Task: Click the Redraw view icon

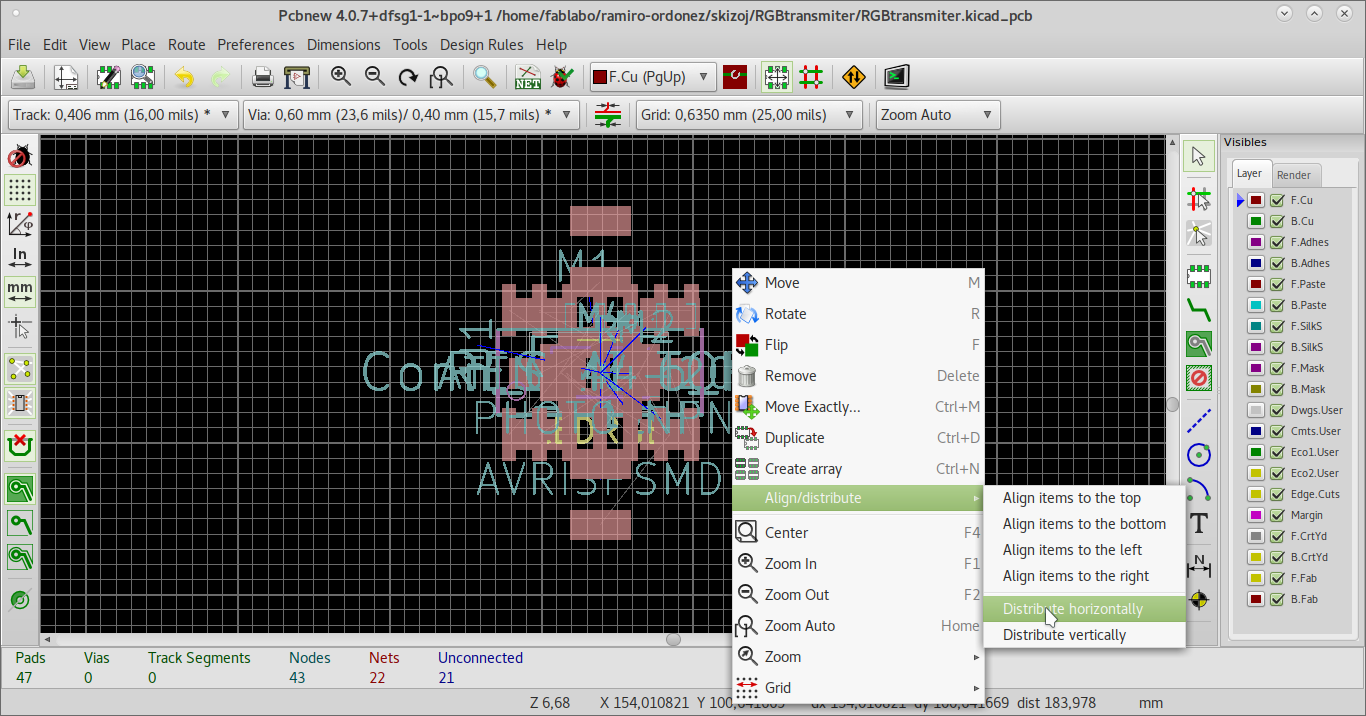Action: tap(408, 77)
